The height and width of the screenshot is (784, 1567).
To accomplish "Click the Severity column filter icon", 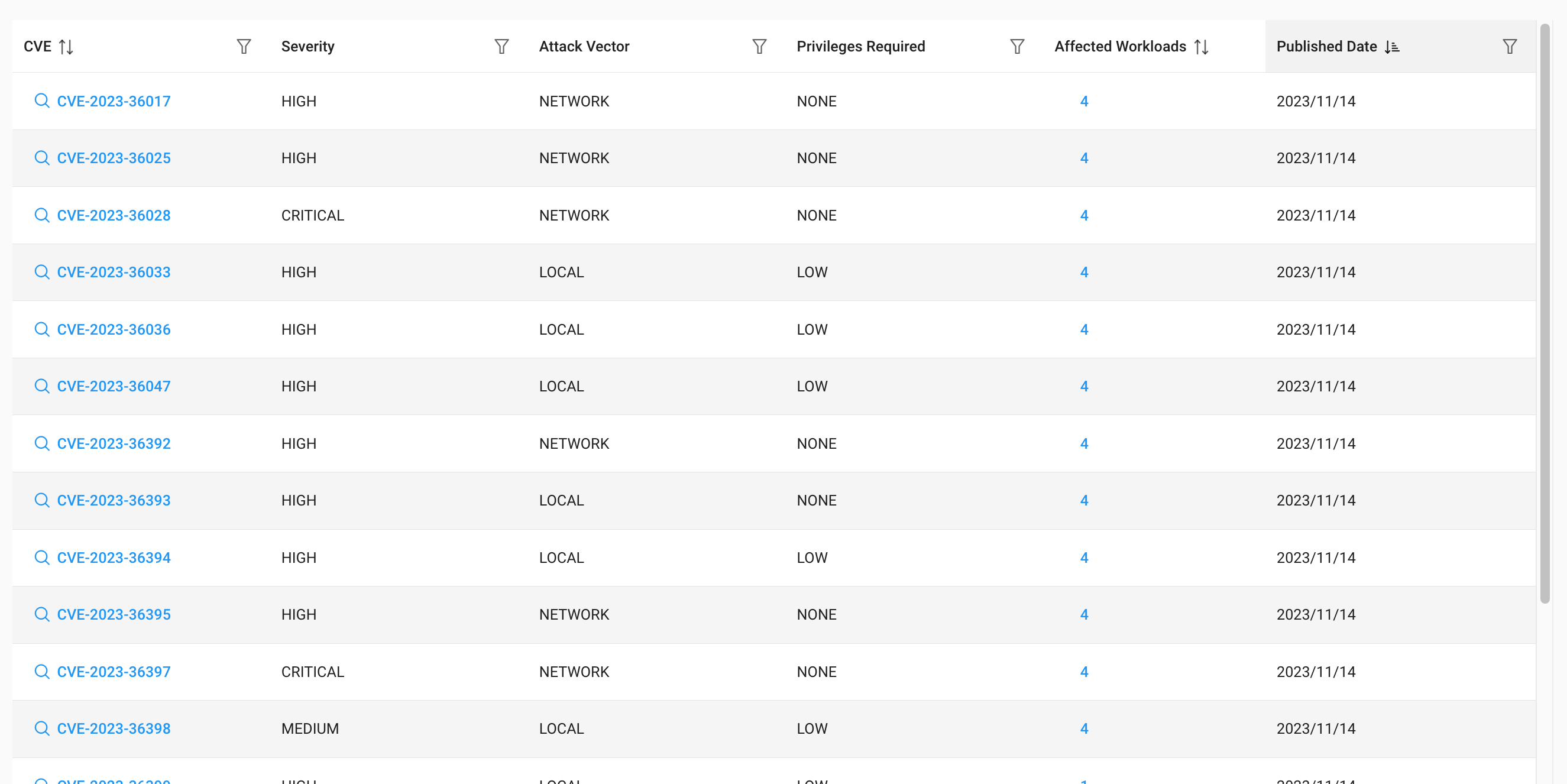I will (501, 46).
